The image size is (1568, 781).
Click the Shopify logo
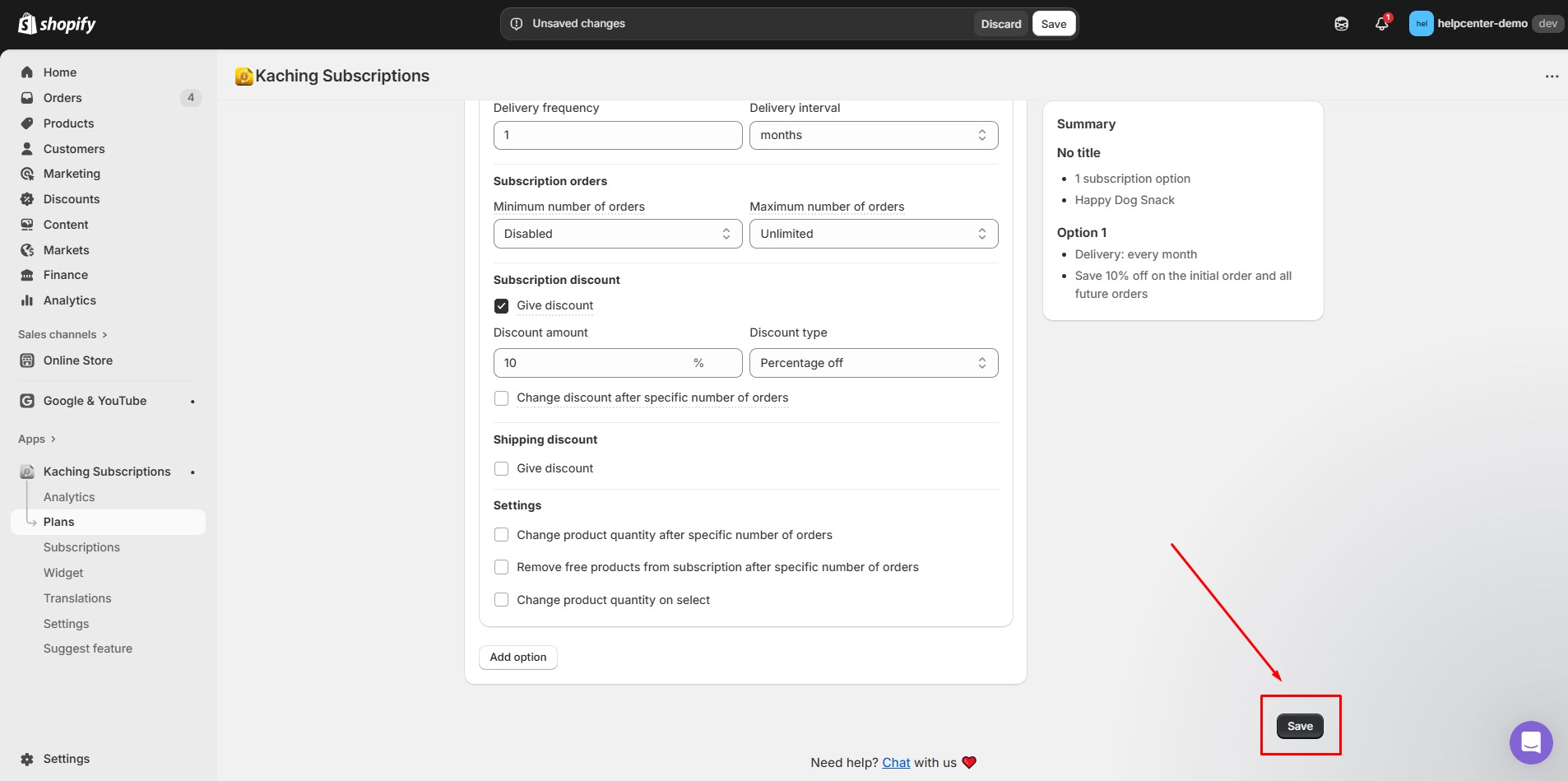coord(55,23)
